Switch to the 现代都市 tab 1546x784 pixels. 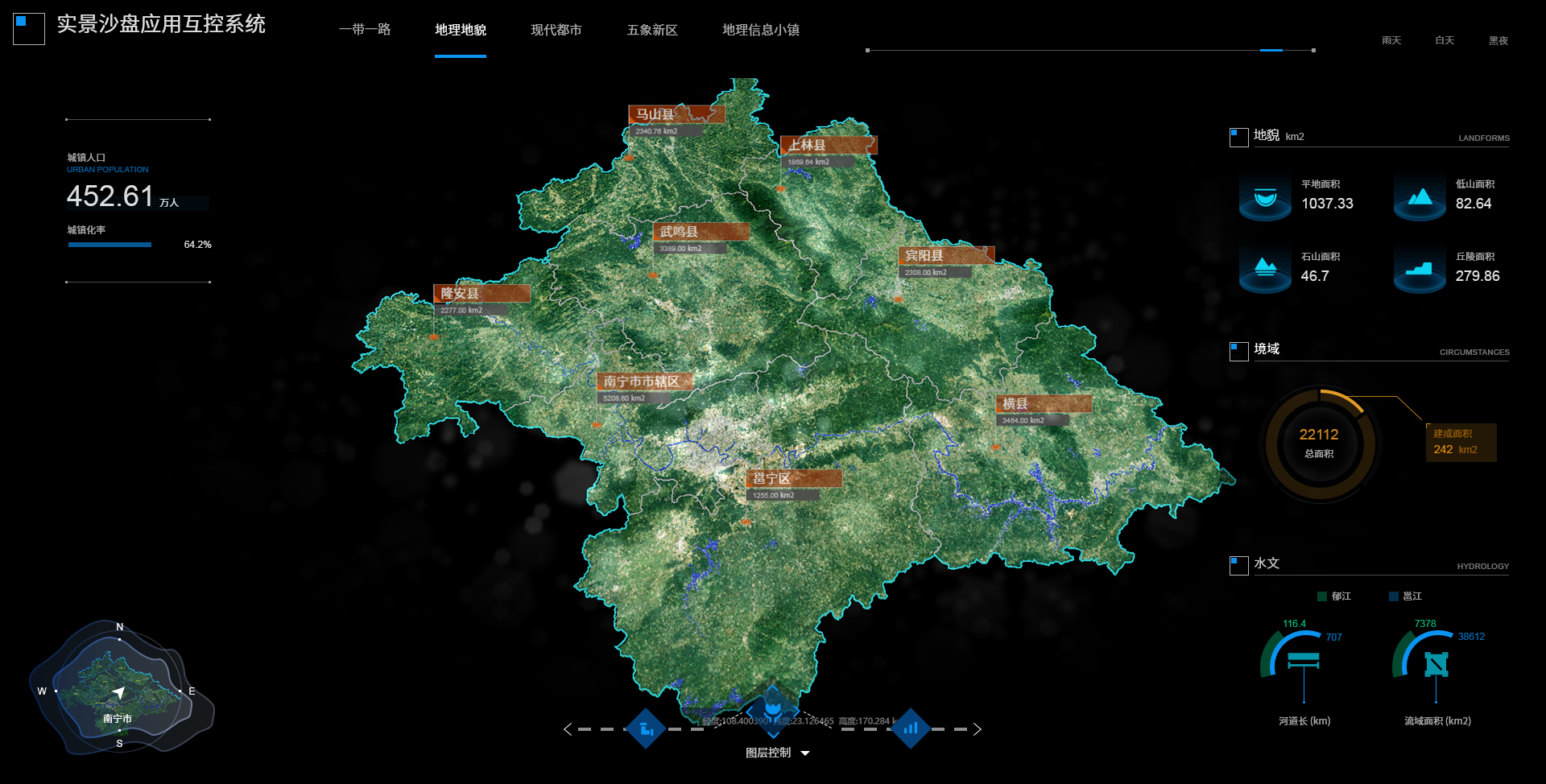click(x=556, y=30)
